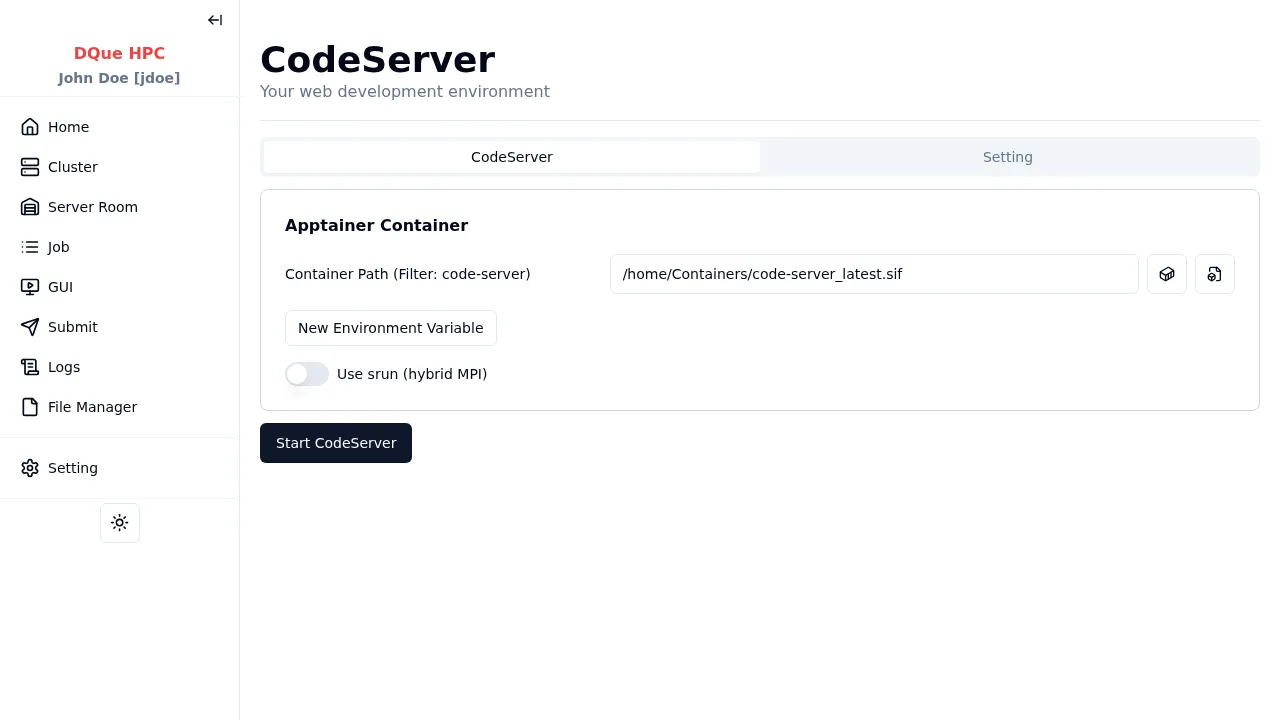The width and height of the screenshot is (1280, 720).
Task: Click the file browse icon beside the container path
Action: point(1214,274)
